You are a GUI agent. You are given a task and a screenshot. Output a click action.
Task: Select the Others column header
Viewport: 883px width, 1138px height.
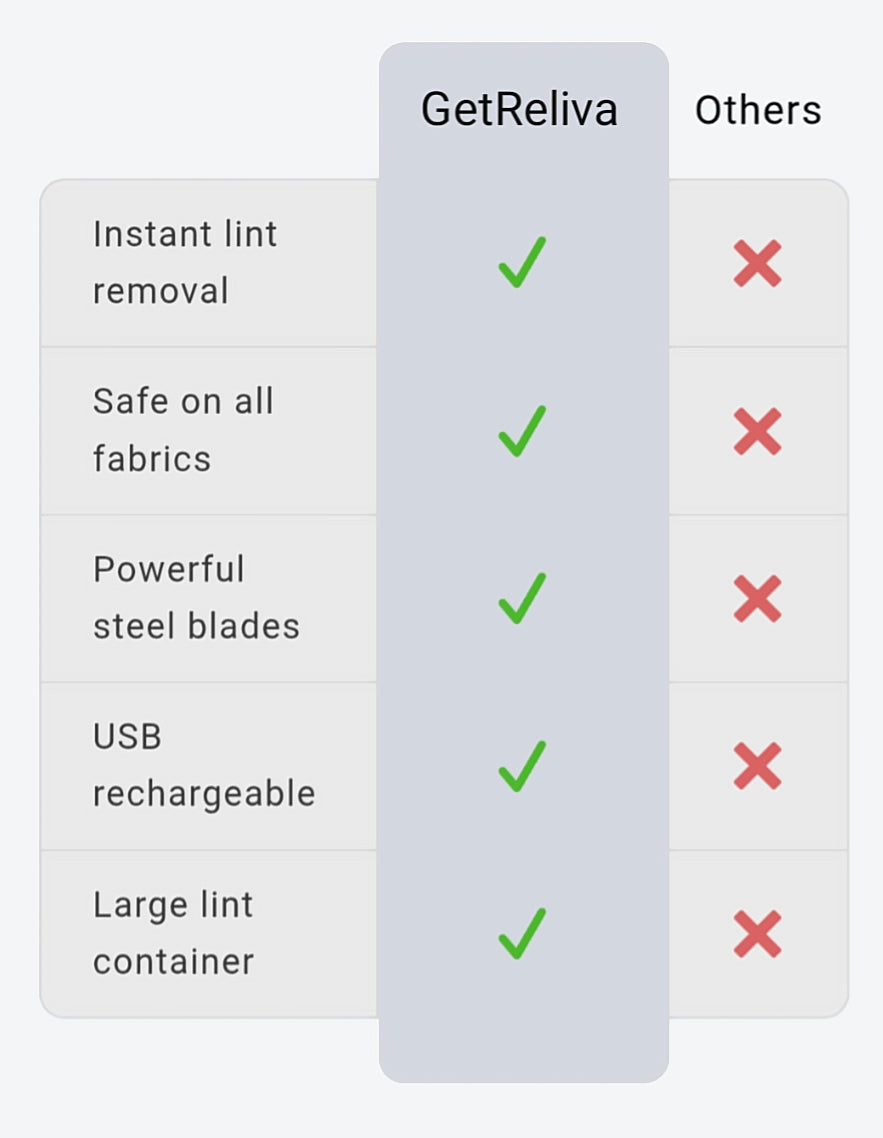pos(758,110)
